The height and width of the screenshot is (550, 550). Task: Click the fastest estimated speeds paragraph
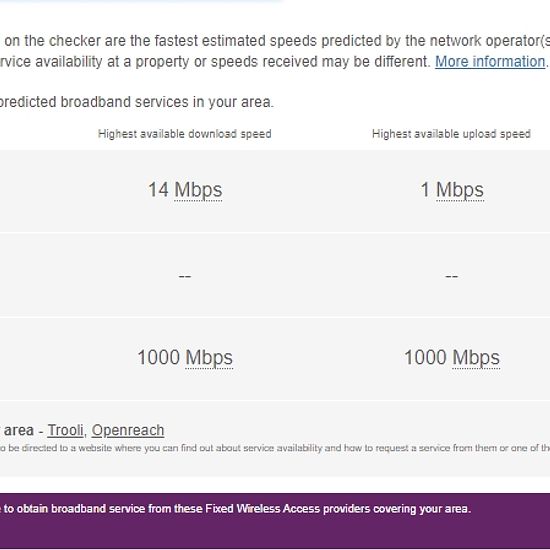pyautogui.click(x=275, y=51)
